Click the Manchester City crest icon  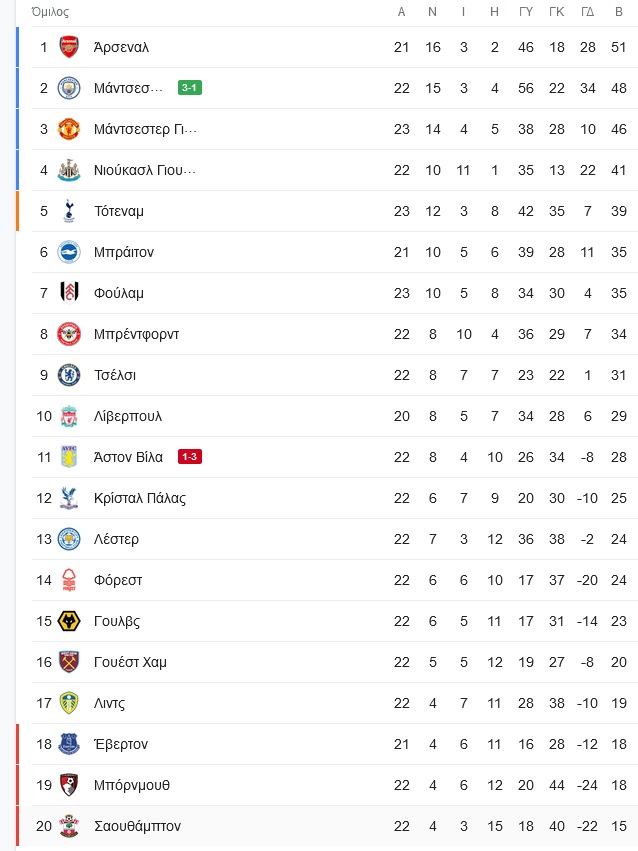point(69,88)
